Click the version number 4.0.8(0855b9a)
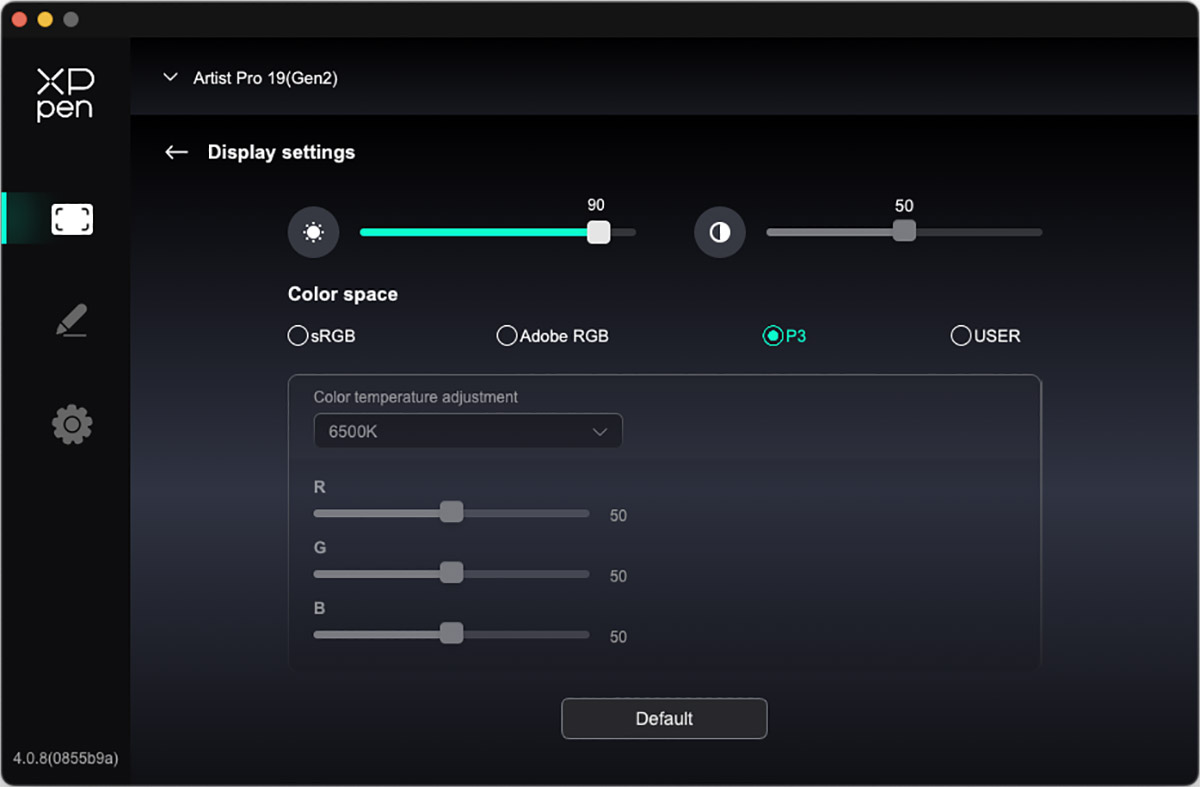This screenshot has height=787, width=1200. [66, 758]
